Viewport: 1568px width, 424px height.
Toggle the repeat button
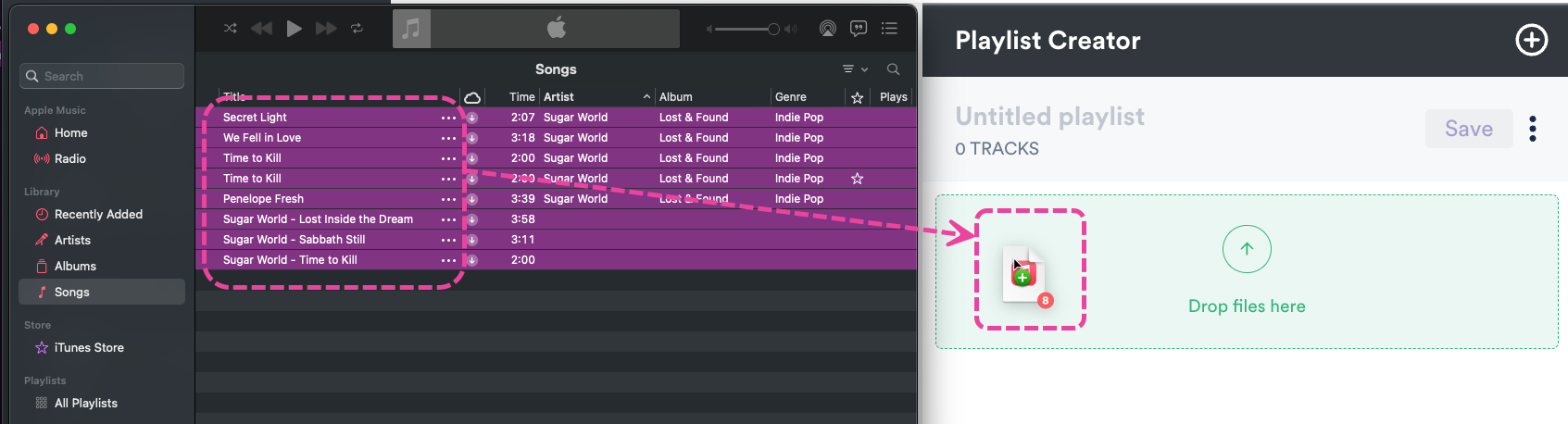[x=357, y=29]
